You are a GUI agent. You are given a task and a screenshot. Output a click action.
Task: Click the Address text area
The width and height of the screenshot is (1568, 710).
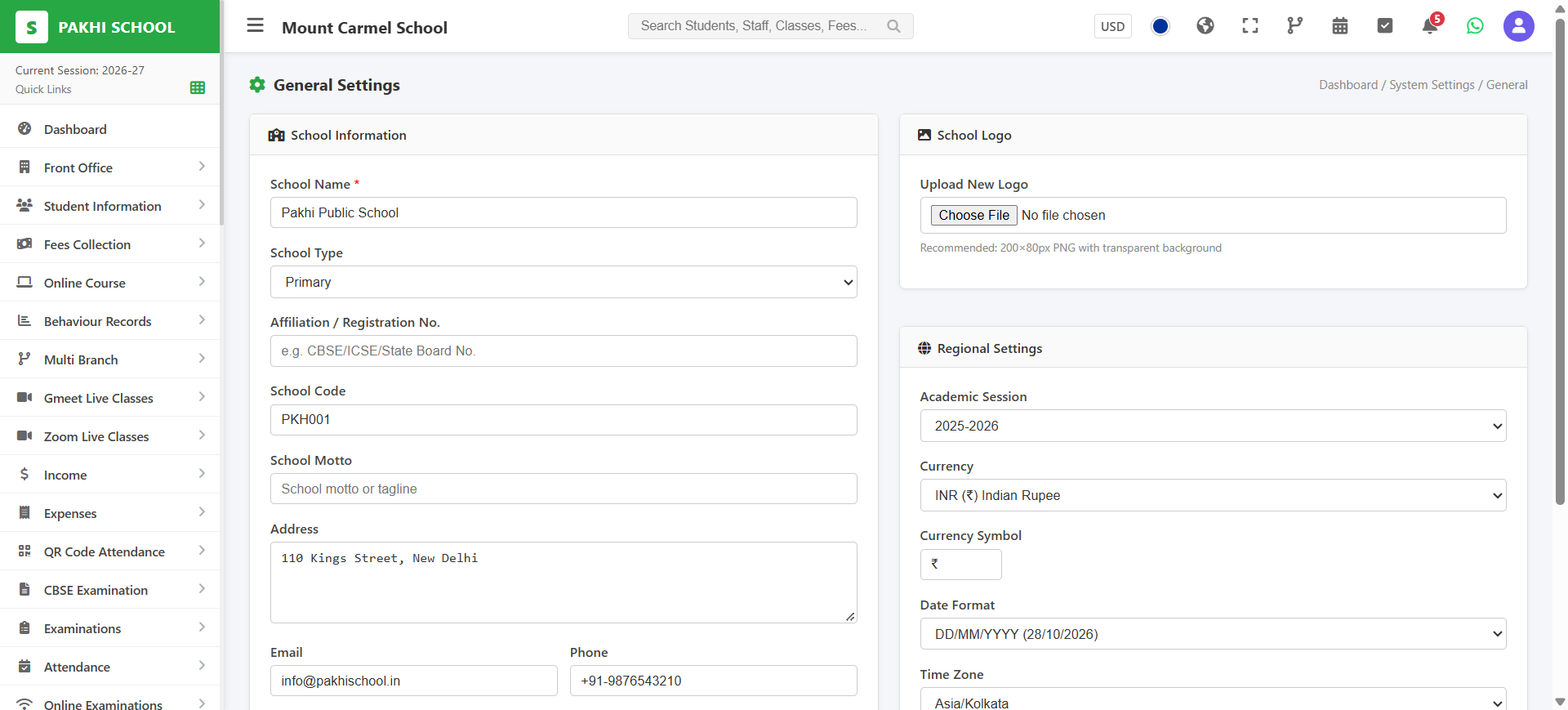[x=563, y=583]
